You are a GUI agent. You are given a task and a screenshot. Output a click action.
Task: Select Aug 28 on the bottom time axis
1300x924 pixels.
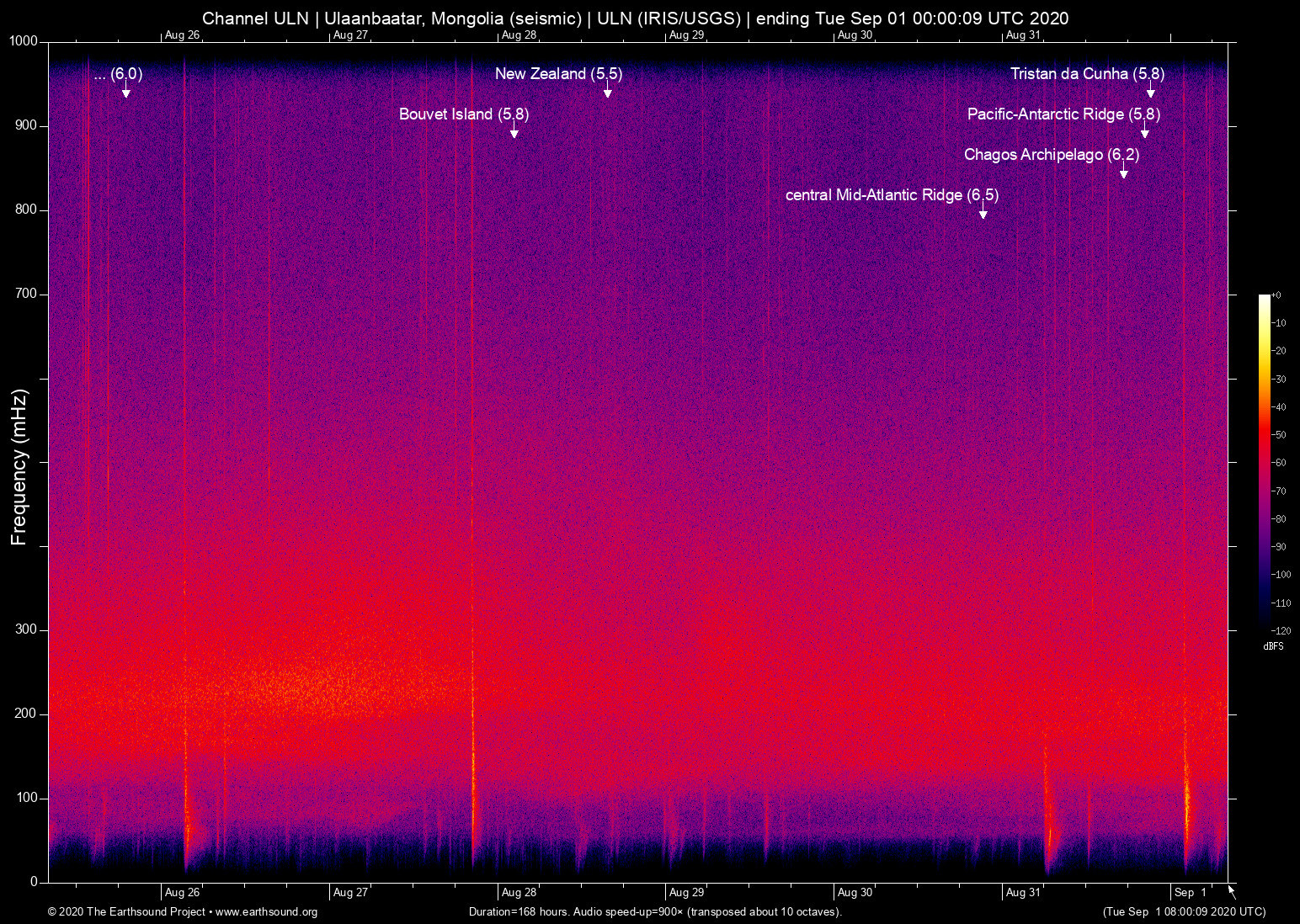[x=519, y=893]
